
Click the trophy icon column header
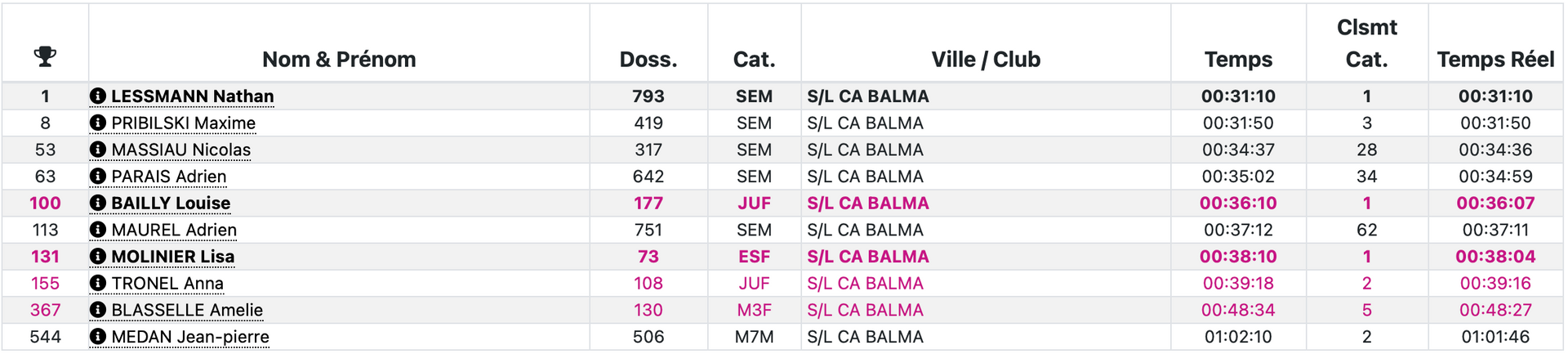(x=45, y=56)
